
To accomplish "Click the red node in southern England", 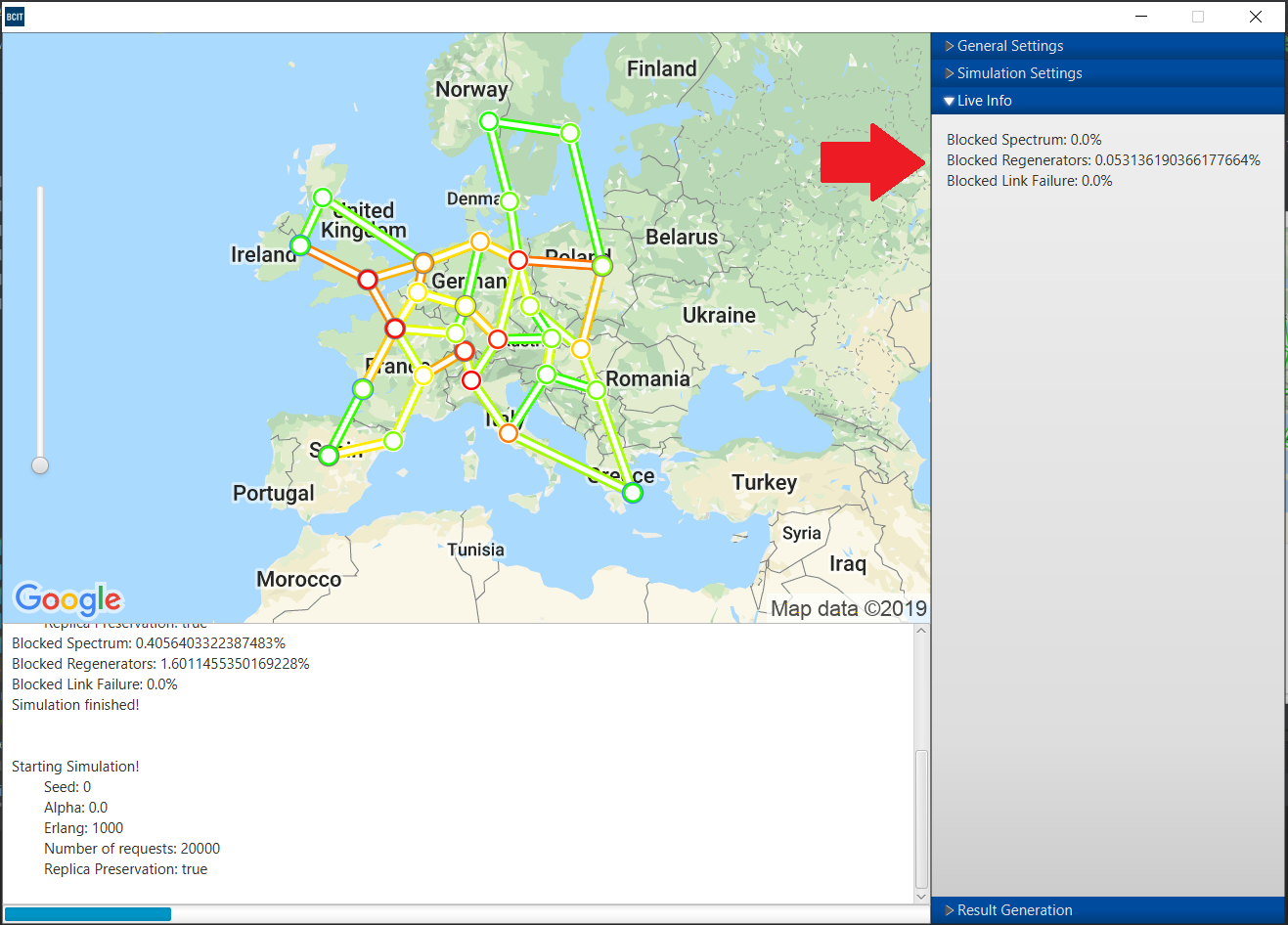I will tap(368, 280).
